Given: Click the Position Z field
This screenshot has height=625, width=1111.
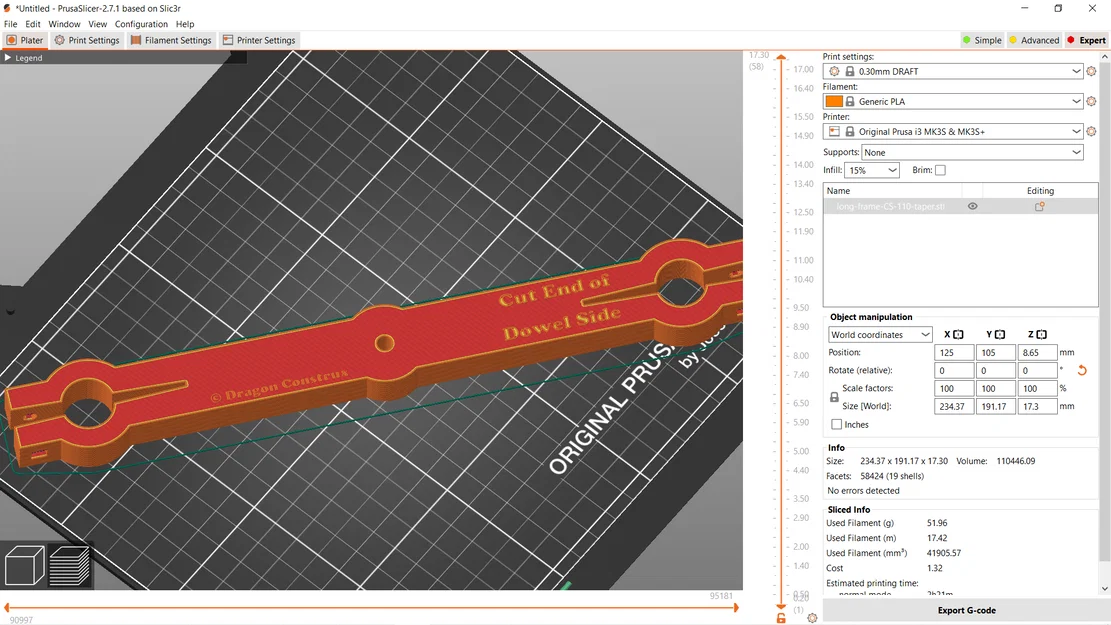Looking at the screenshot, I should 1037,352.
